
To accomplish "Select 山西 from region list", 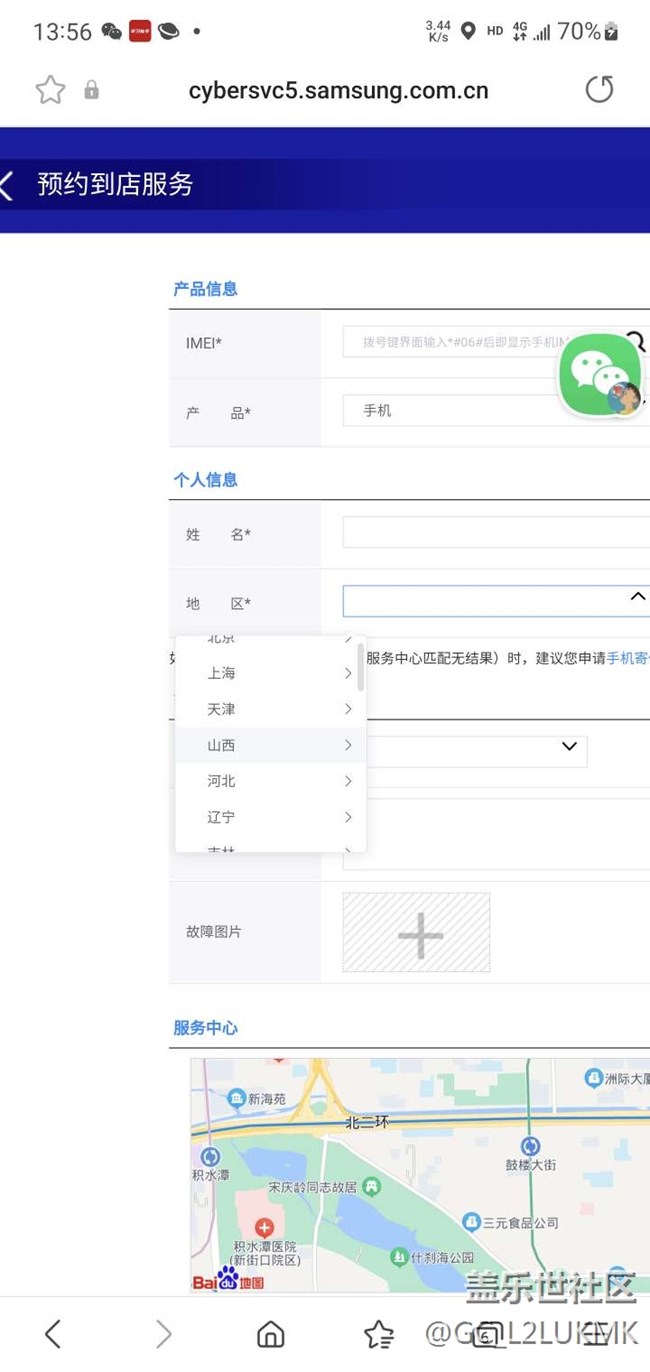I will [222, 746].
